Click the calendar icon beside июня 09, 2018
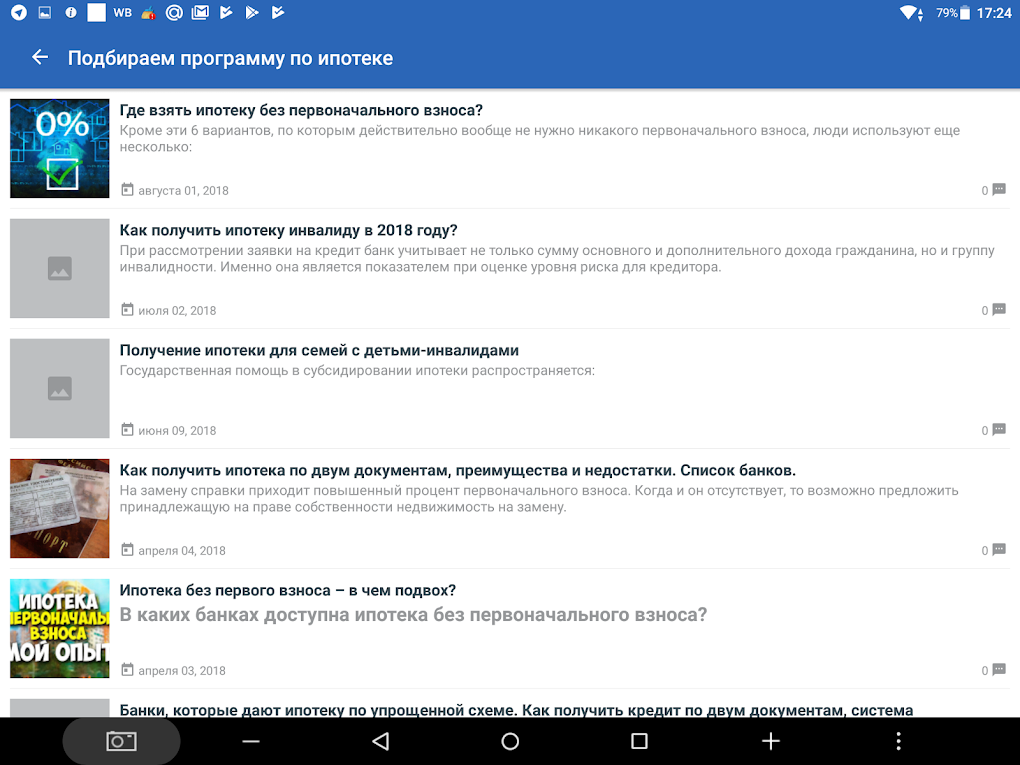 pyautogui.click(x=128, y=430)
